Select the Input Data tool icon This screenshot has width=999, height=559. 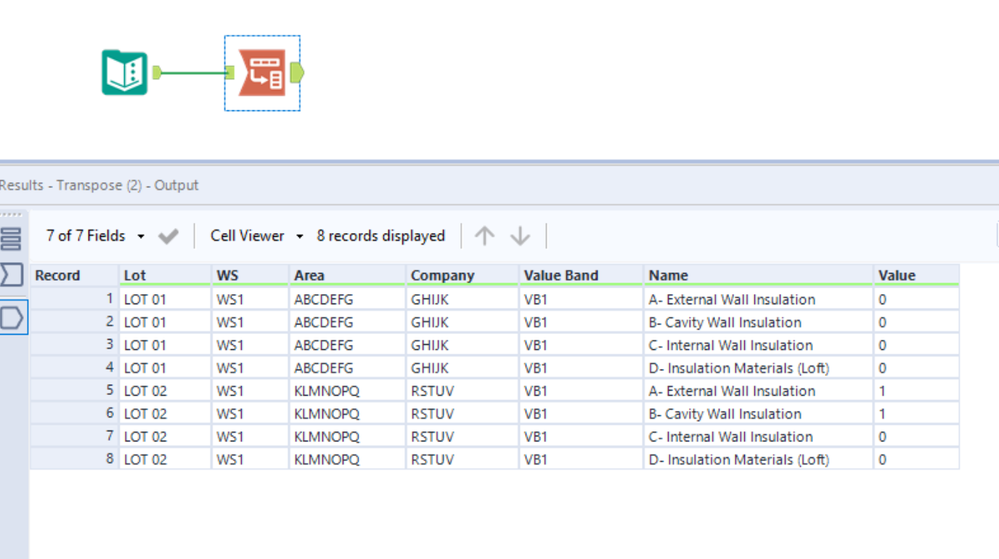click(x=124, y=73)
